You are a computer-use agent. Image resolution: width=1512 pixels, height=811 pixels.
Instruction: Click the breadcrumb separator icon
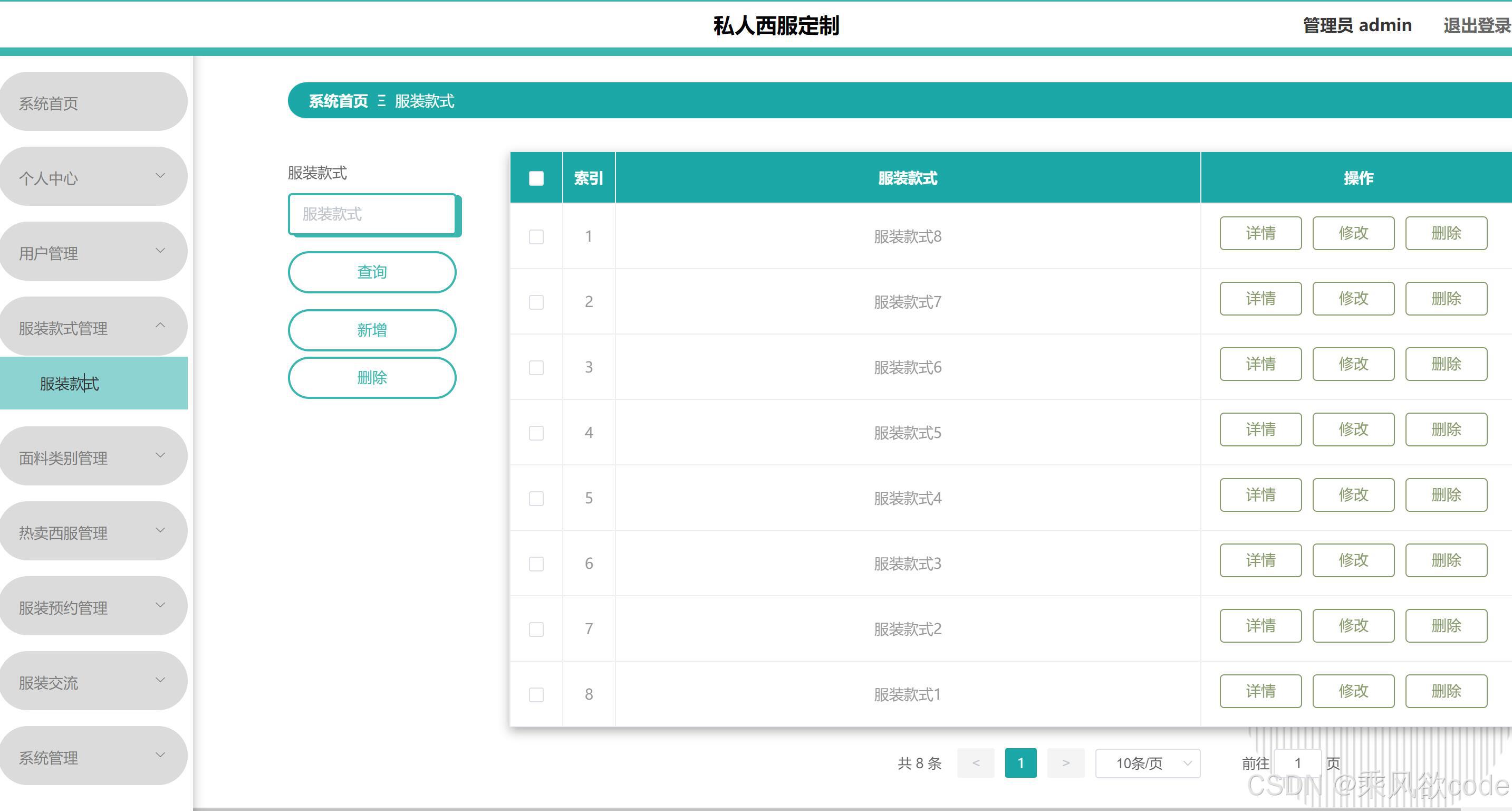(x=381, y=101)
